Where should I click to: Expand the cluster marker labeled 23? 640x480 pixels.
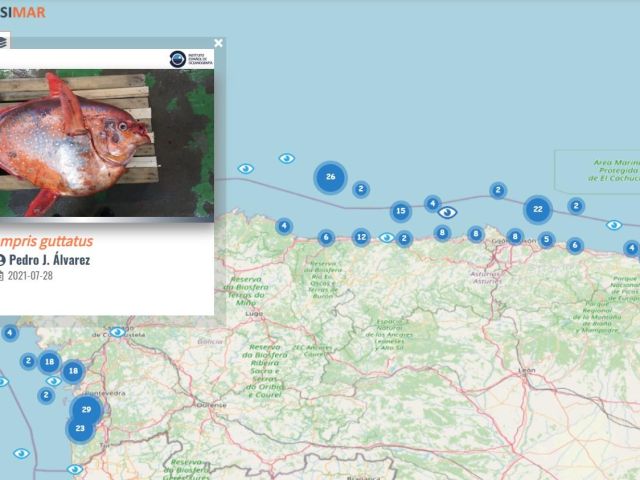click(80, 429)
